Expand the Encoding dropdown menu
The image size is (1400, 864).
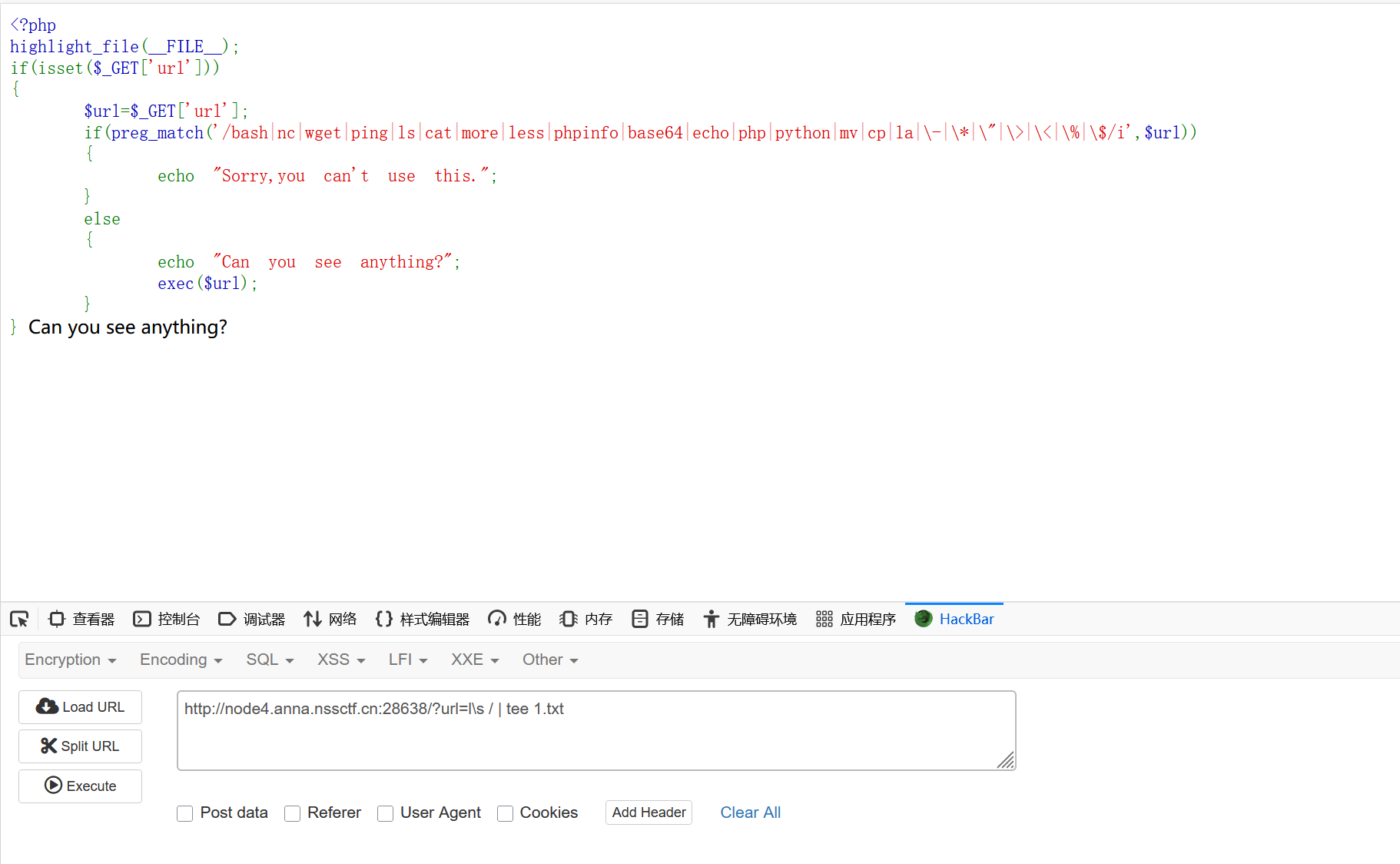click(181, 660)
